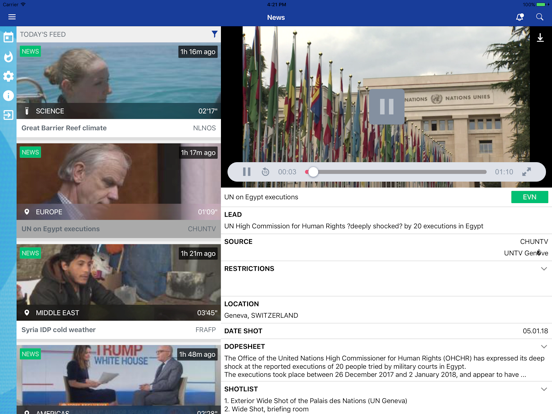Enter fullscreen video mode

tap(526, 172)
